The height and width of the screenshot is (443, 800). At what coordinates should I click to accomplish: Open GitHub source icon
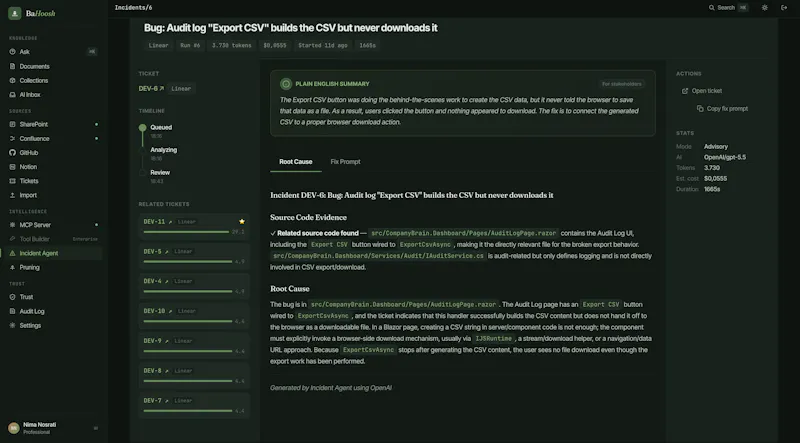click(13, 153)
